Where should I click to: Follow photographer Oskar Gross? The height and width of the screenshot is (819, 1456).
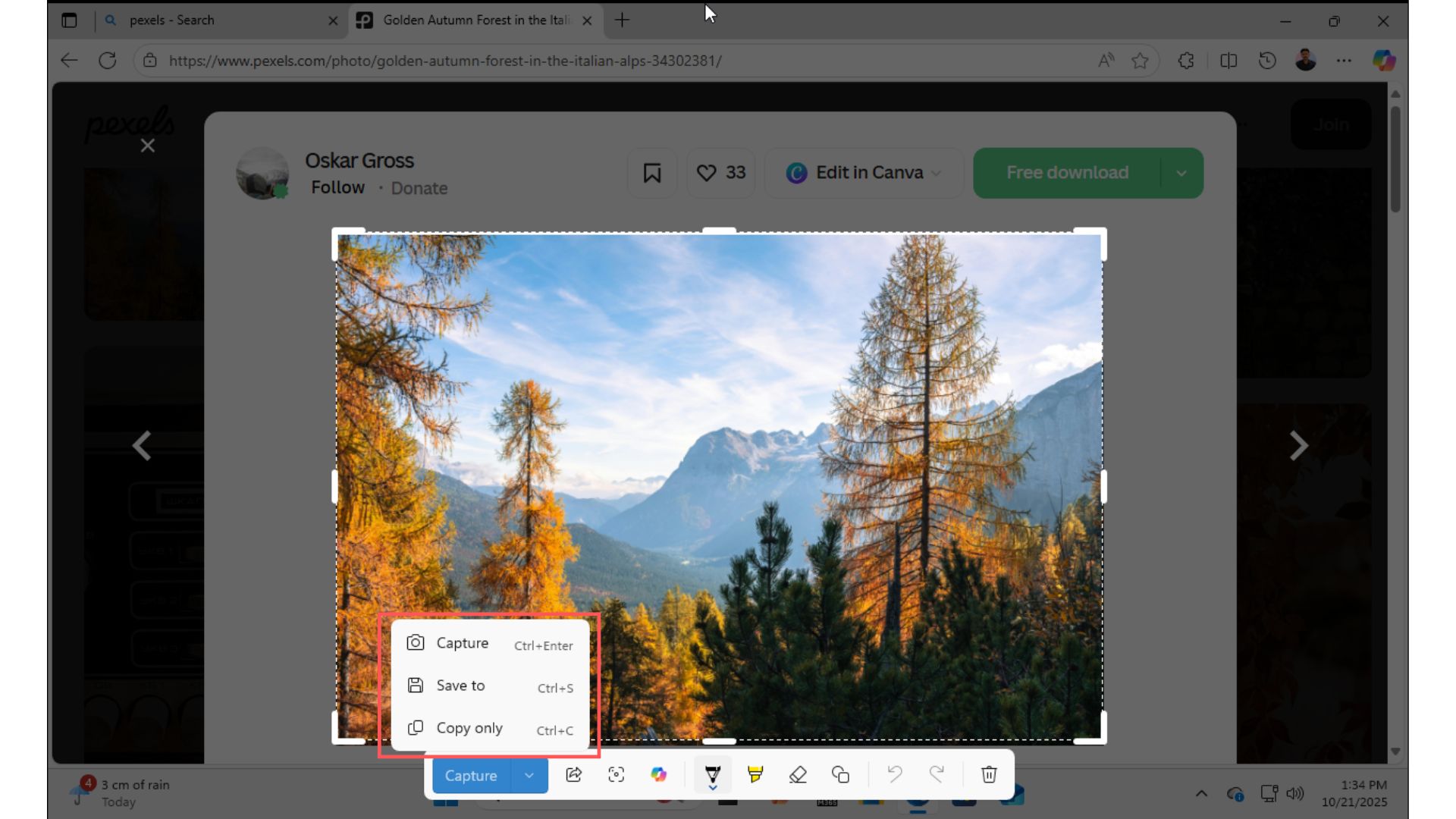point(337,187)
